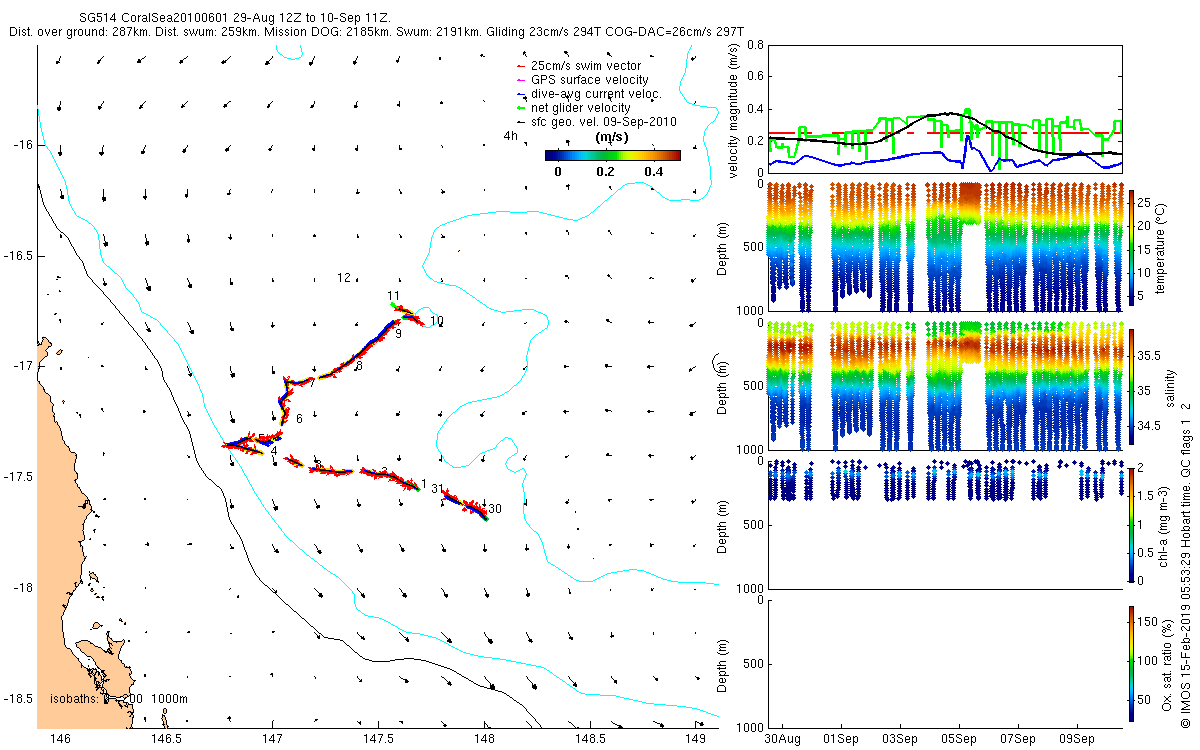The height and width of the screenshot is (750, 1200).
Task: Click the '148.5' longitude tick label
Action: click(592, 739)
